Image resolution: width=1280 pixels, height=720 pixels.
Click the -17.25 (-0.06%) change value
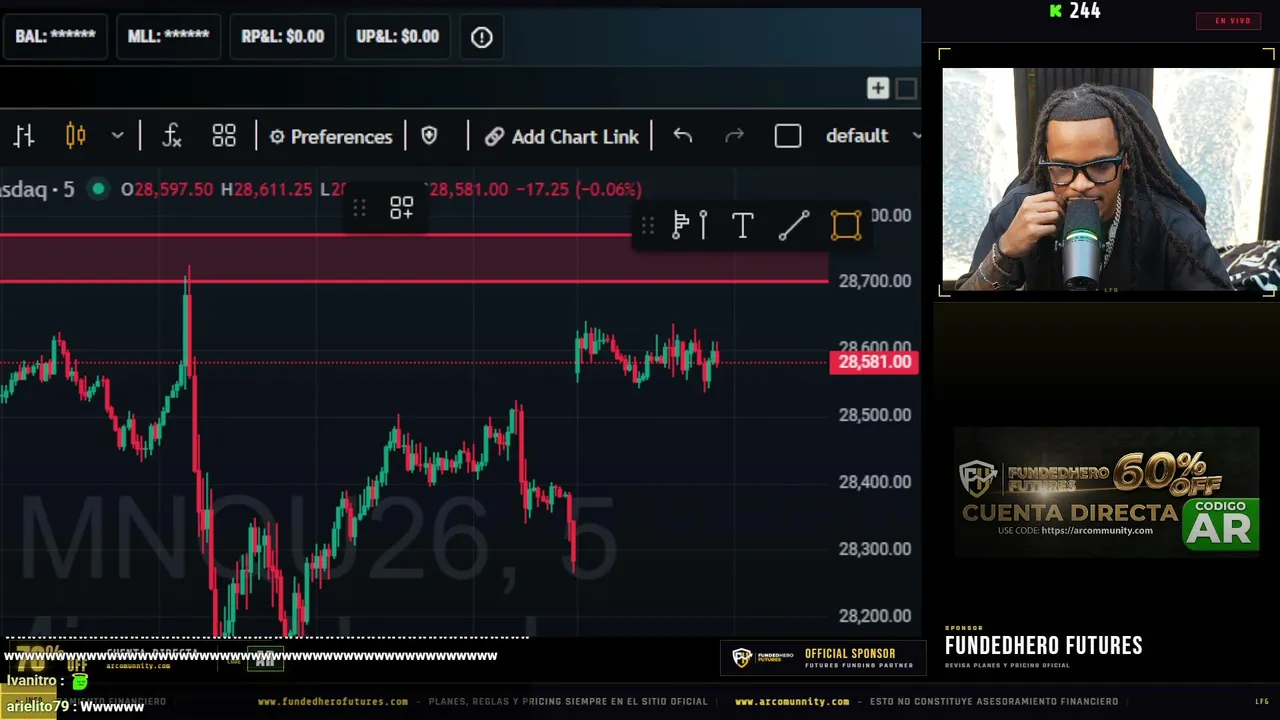point(578,189)
